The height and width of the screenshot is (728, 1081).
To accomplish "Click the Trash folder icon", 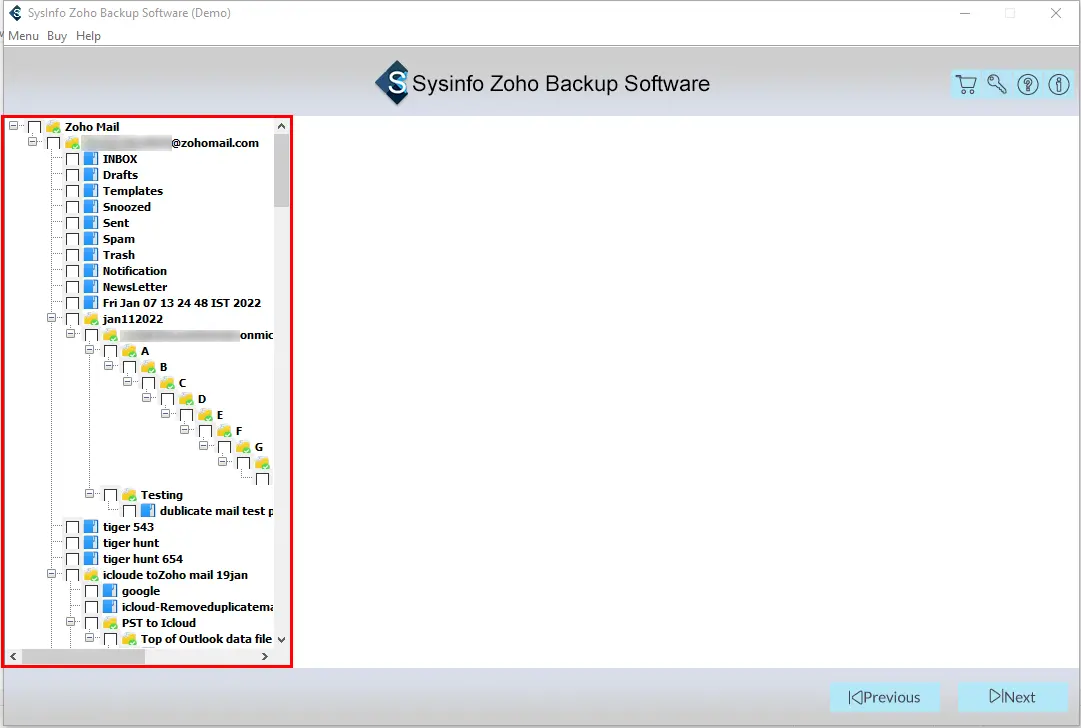I will click(91, 255).
